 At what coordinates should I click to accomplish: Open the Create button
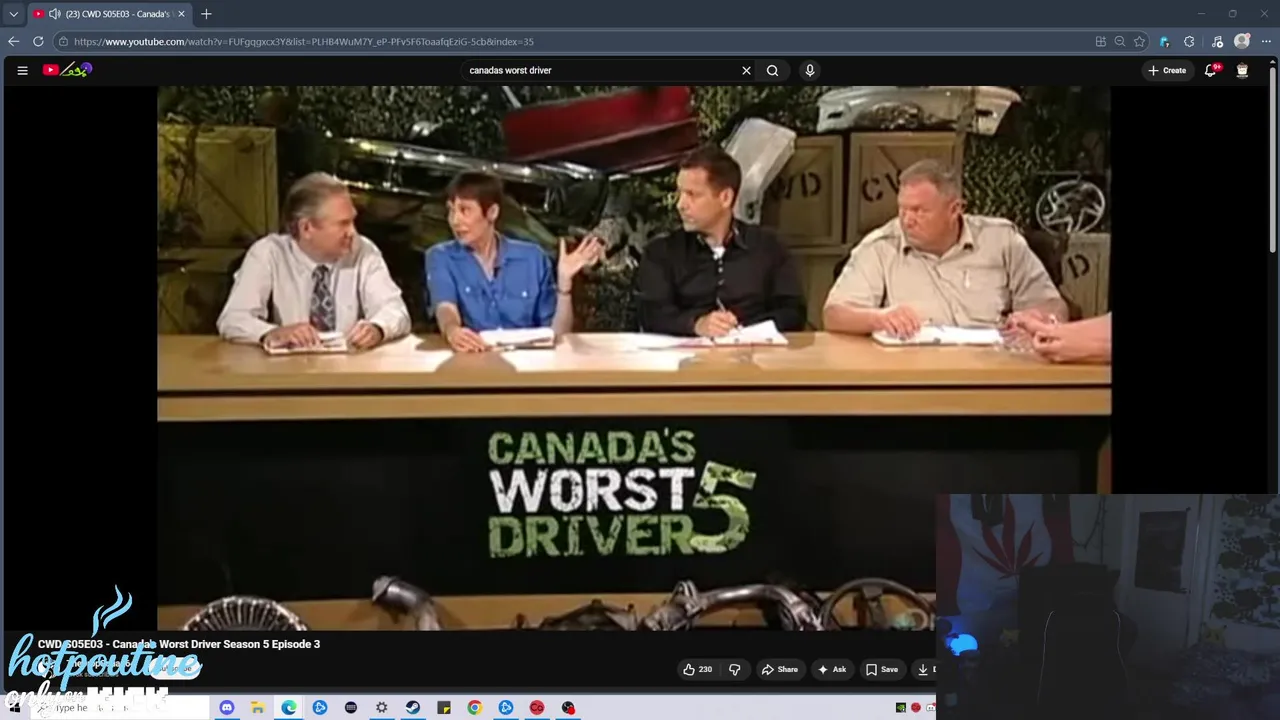1167,70
